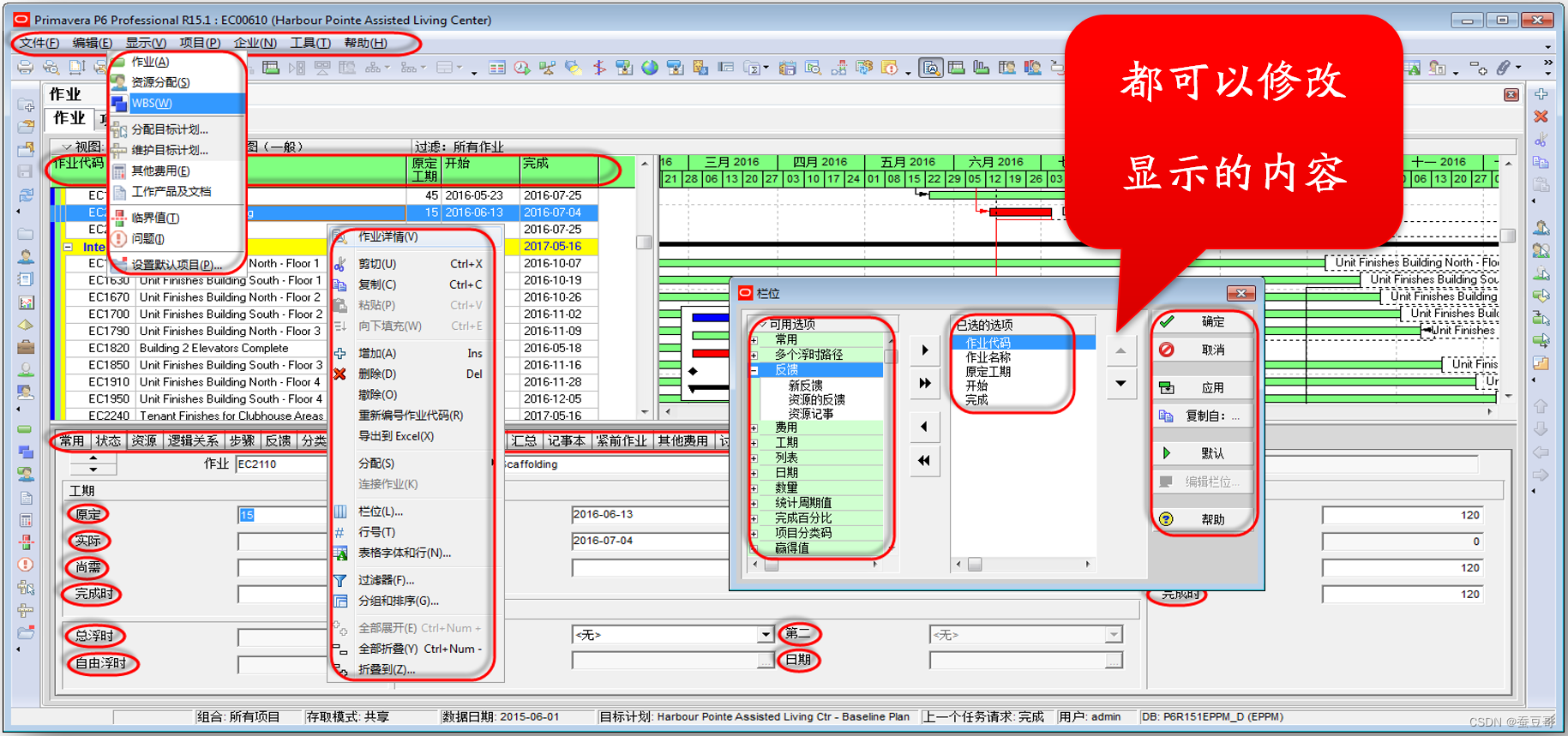Expand the 多个浮时路径 category
The image size is (1568, 736).
point(754,355)
